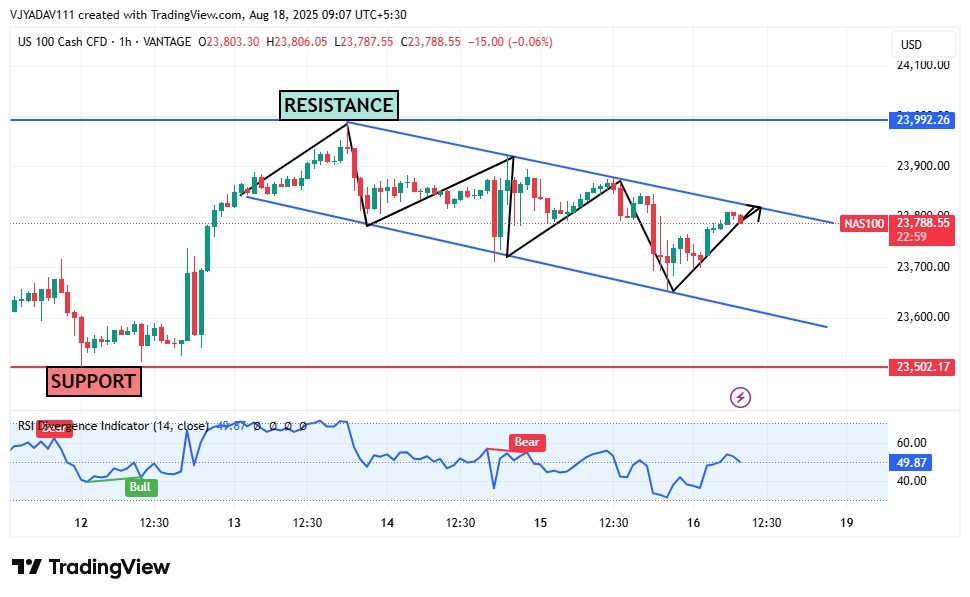970x597 pixels.
Task: Click the SUPPORT text label
Action: tap(93, 381)
